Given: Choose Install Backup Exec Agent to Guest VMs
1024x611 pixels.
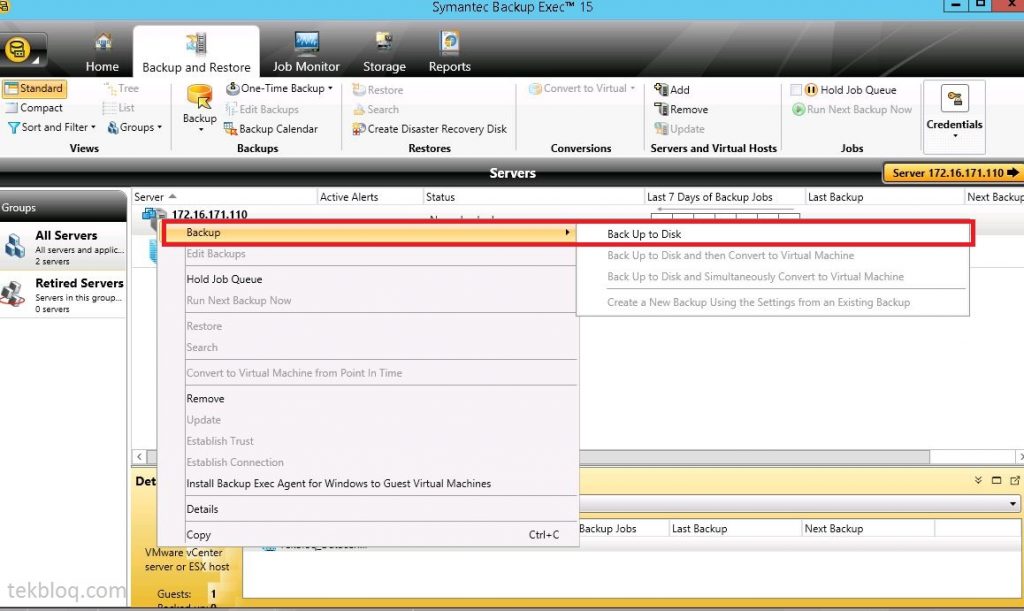Looking at the screenshot, I should tap(338, 484).
